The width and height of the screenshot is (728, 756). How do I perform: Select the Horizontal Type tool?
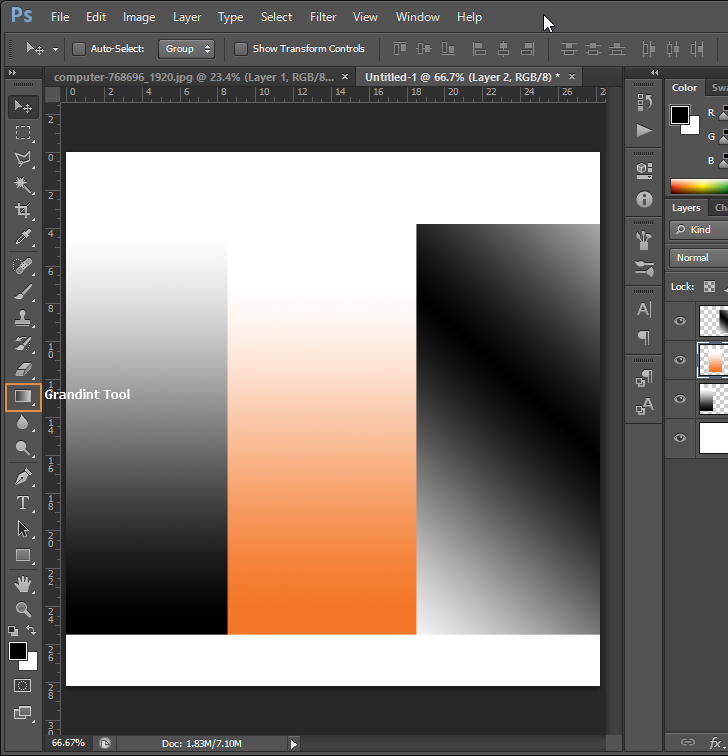point(23,503)
